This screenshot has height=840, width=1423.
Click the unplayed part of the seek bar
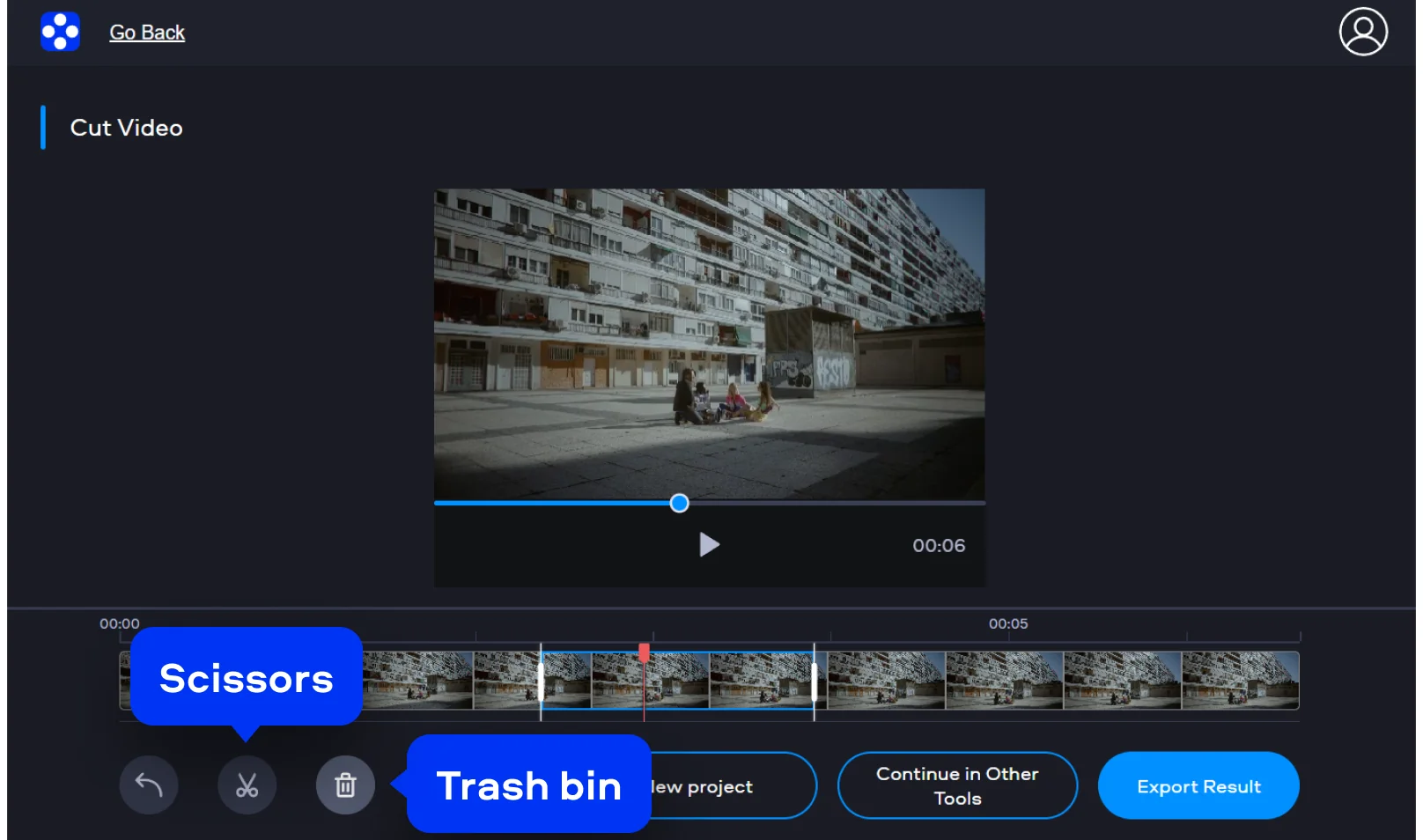[837, 503]
